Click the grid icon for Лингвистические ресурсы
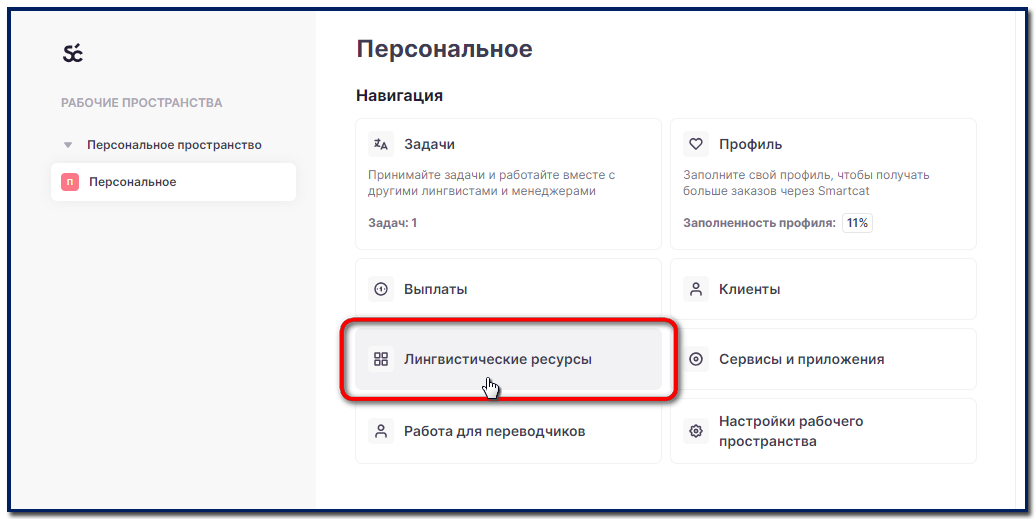The height and width of the screenshot is (519, 1035). [x=381, y=359]
